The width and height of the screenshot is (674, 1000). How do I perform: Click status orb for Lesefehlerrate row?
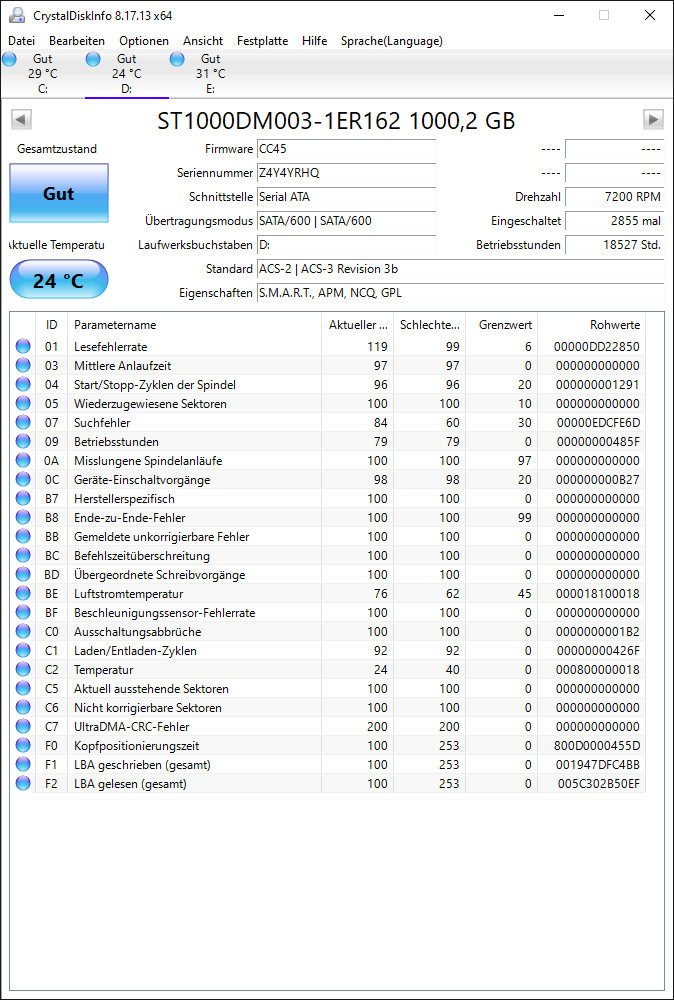click(23, 347)
